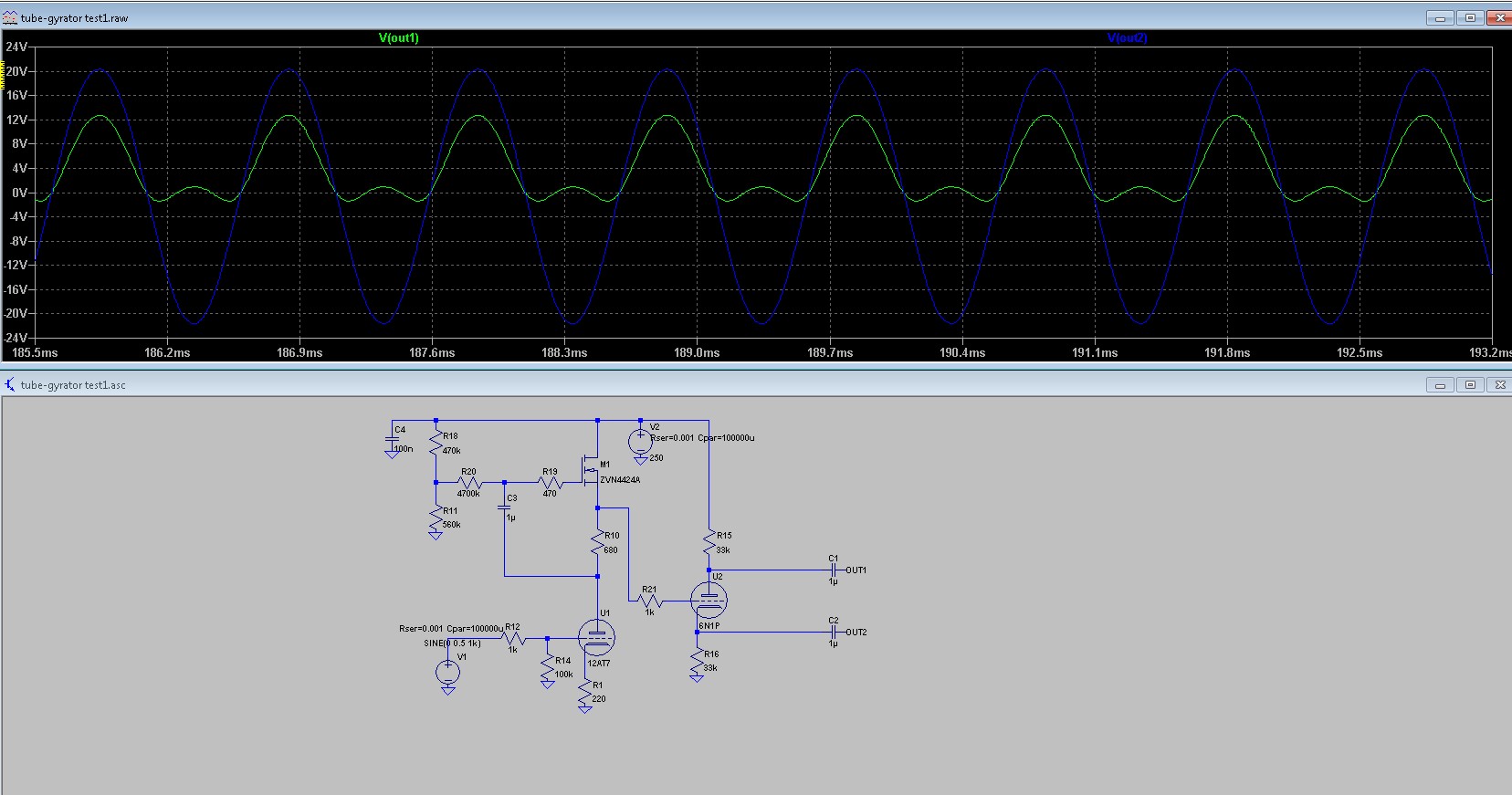Click the 6N1P tube model text
Image resolution: width=1512 pixels, height=795 pixels.
point(709,626)
